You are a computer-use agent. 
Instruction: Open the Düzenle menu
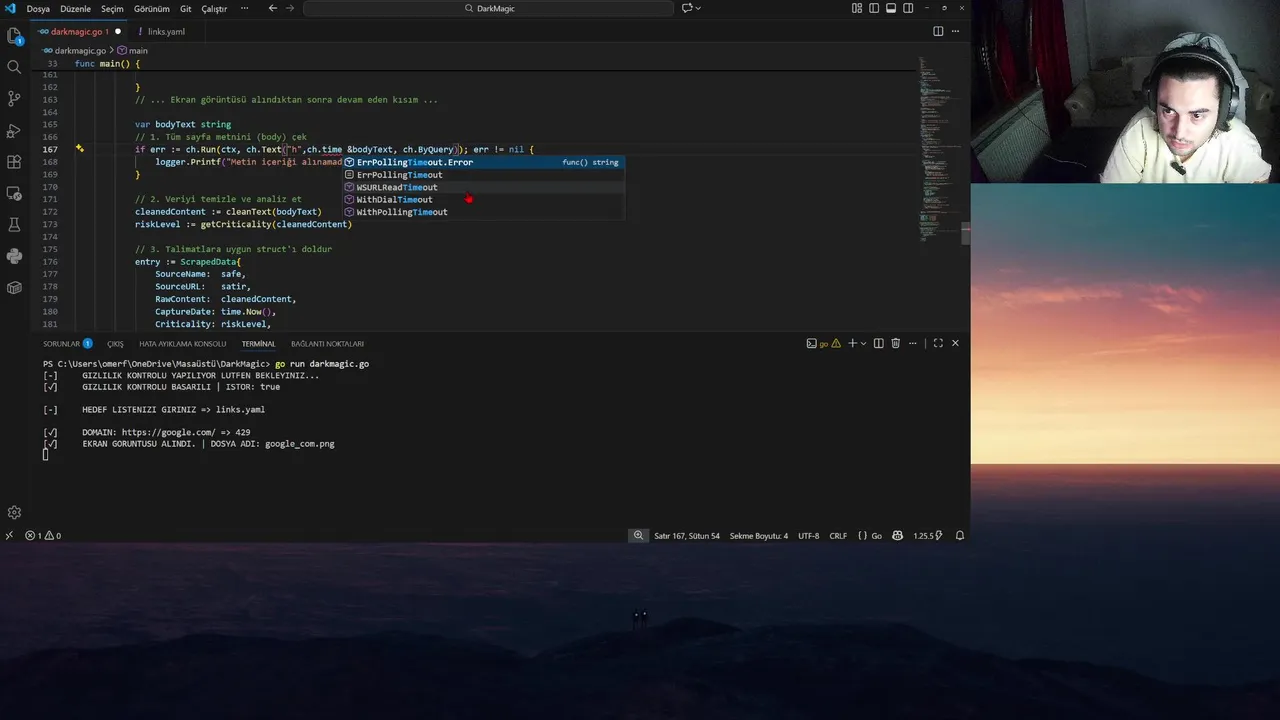(75, 8)
